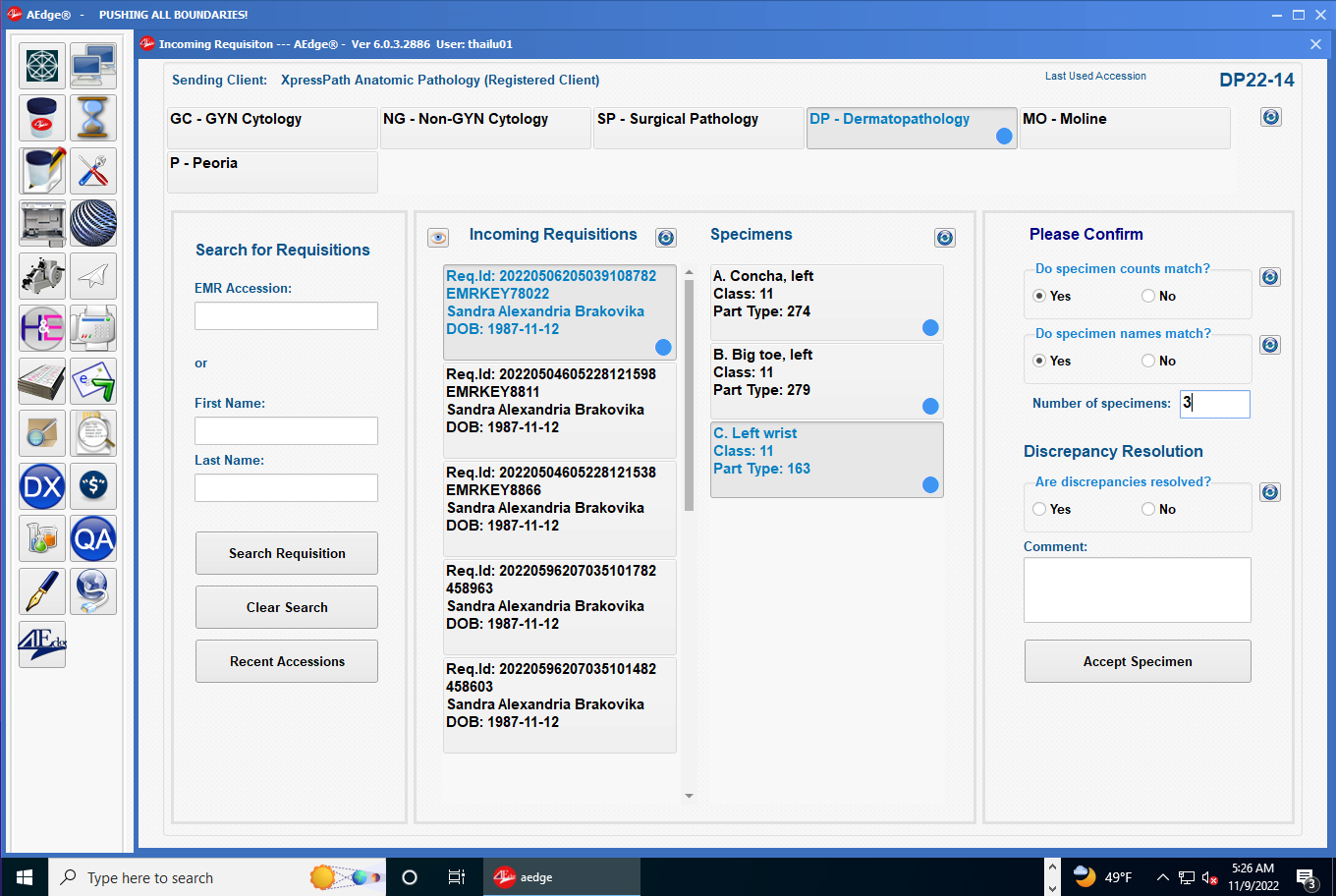Open the box with magnifier icon
Screen dimensions: 1336x896
tap(42, 433)
